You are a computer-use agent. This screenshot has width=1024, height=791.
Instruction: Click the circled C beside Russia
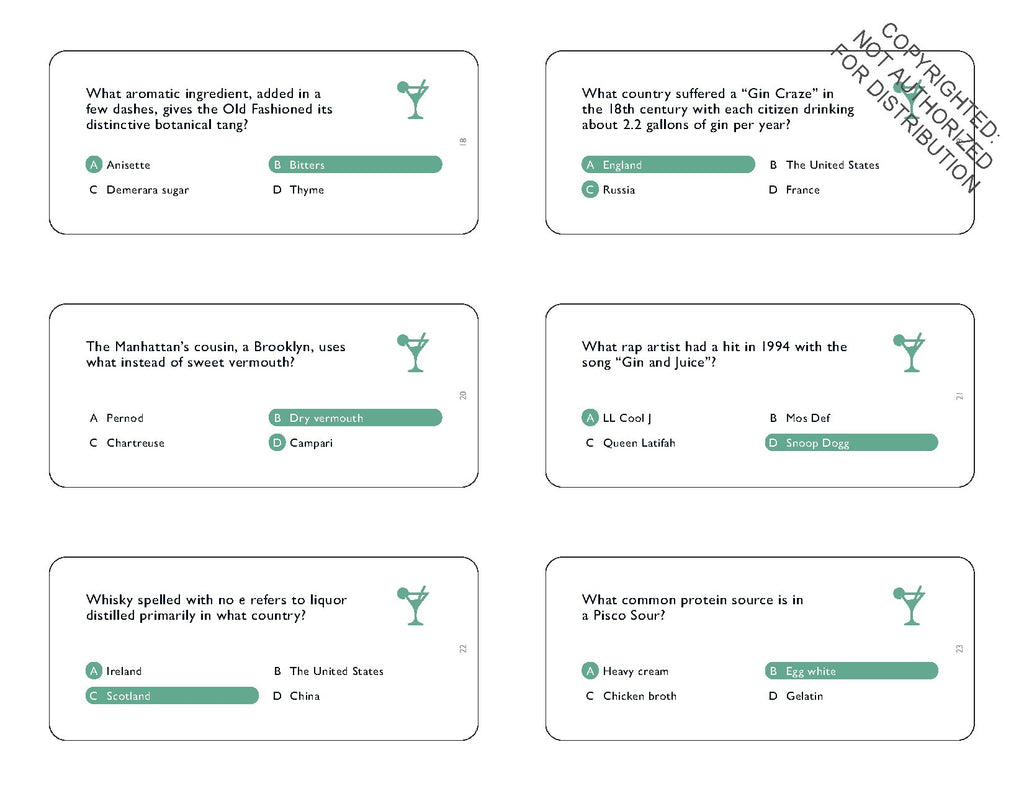(590, 189)
